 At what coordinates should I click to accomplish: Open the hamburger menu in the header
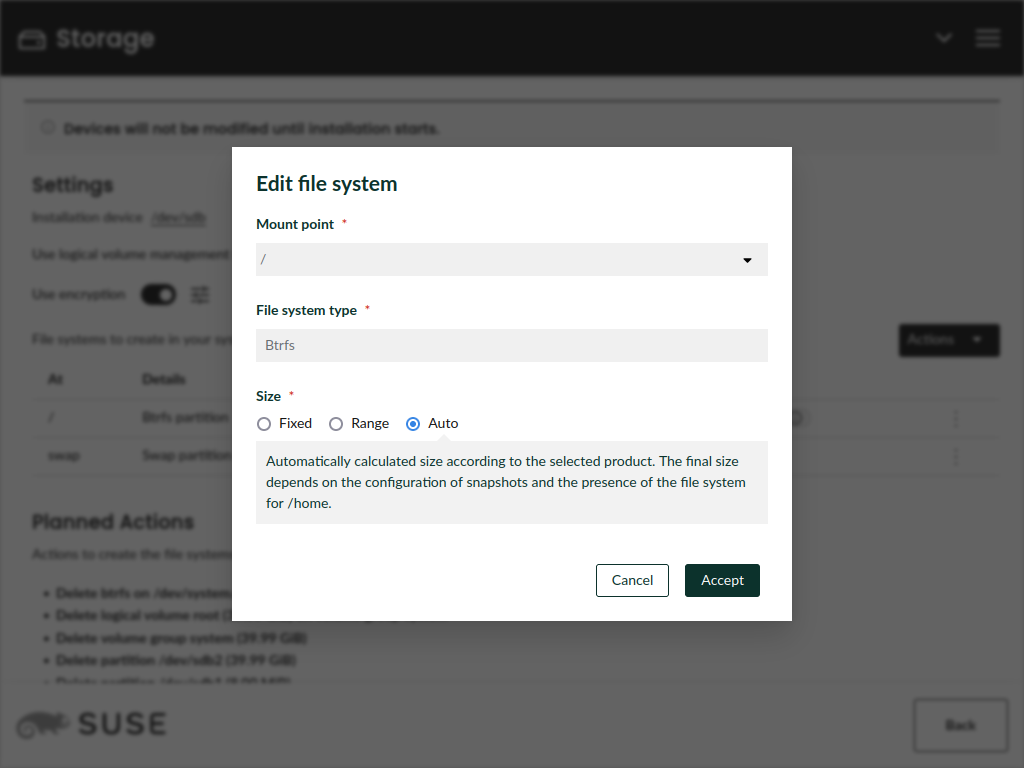987,38
